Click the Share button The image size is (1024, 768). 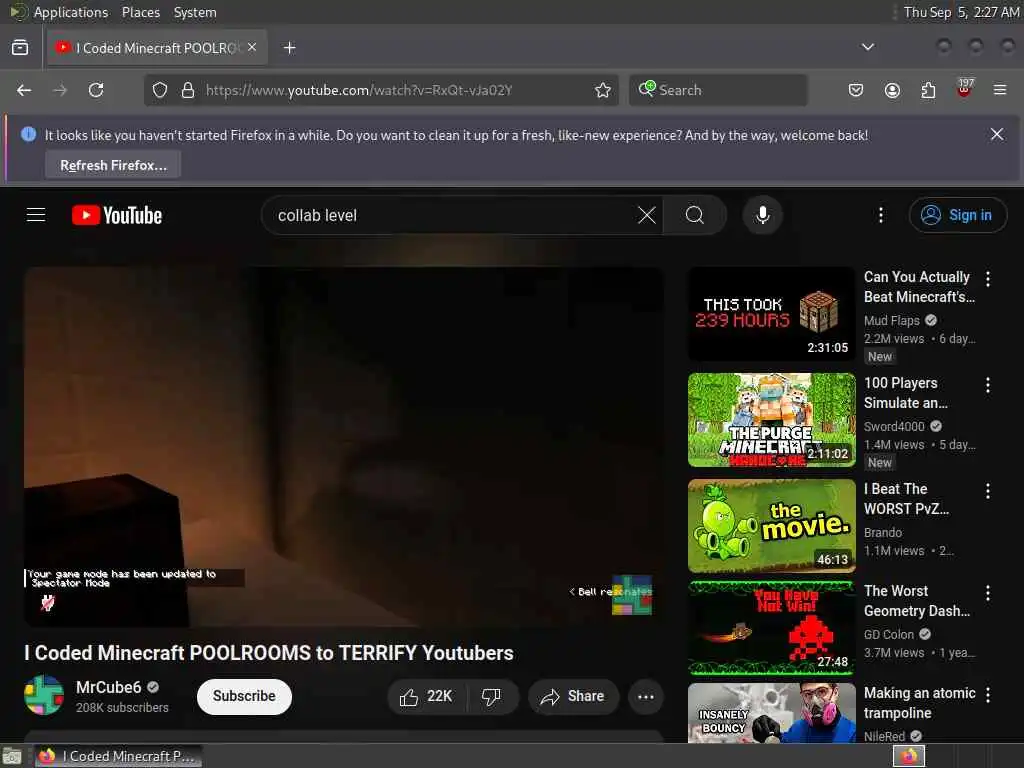coord(573,697)
